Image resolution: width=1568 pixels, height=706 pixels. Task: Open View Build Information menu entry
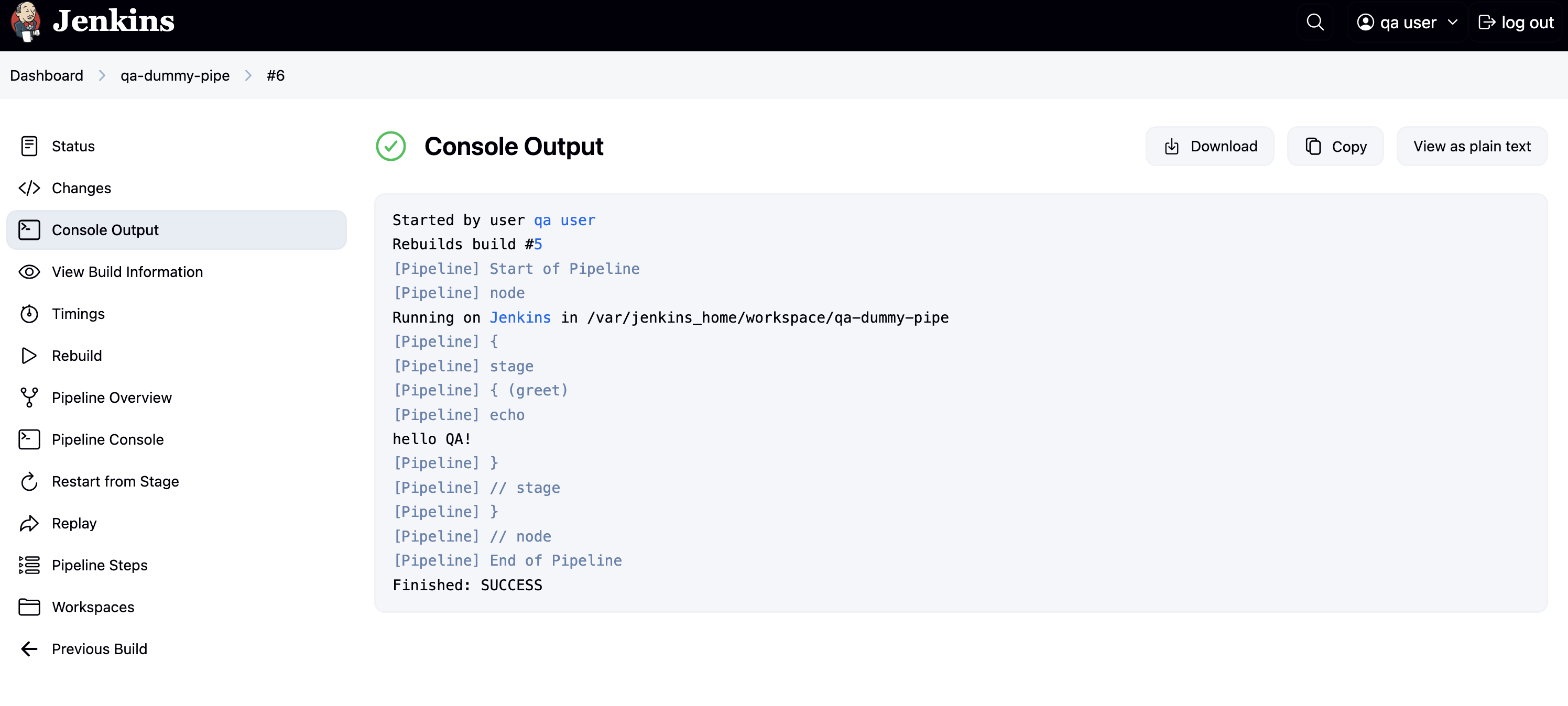[x=127, y=272]
